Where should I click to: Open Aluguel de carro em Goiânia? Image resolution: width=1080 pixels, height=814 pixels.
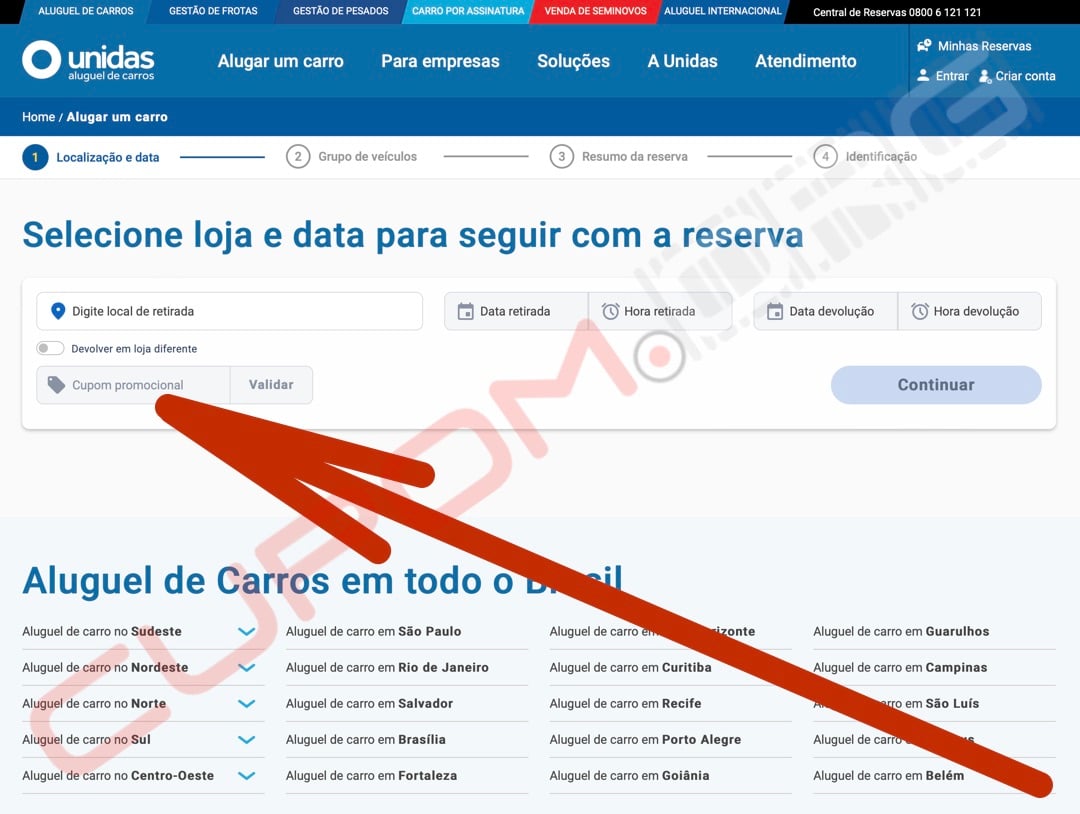[x=630, y=775]
